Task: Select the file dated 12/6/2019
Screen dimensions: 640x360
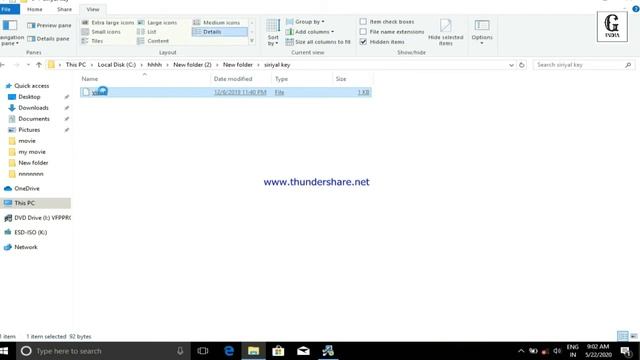Action: coord(226,92)
